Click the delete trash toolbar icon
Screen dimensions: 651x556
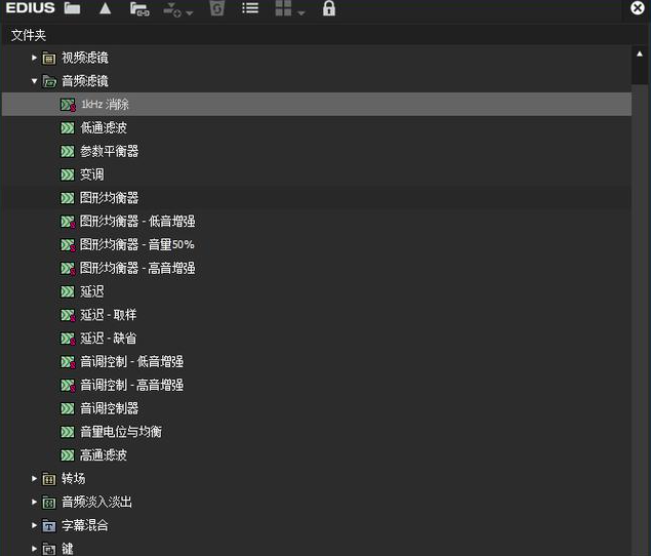tap(217, 8)
